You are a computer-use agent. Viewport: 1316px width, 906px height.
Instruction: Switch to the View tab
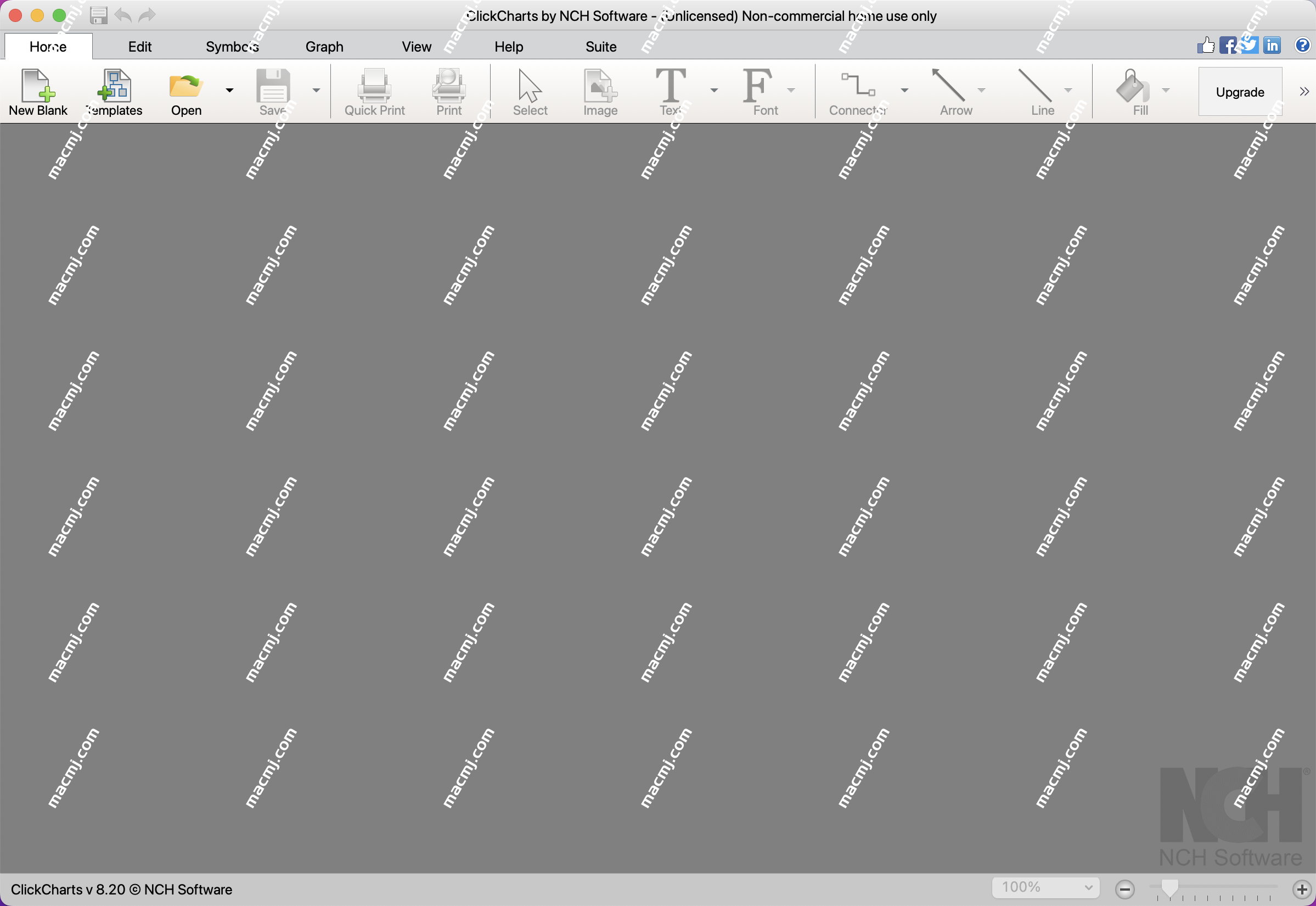(417, 47)
